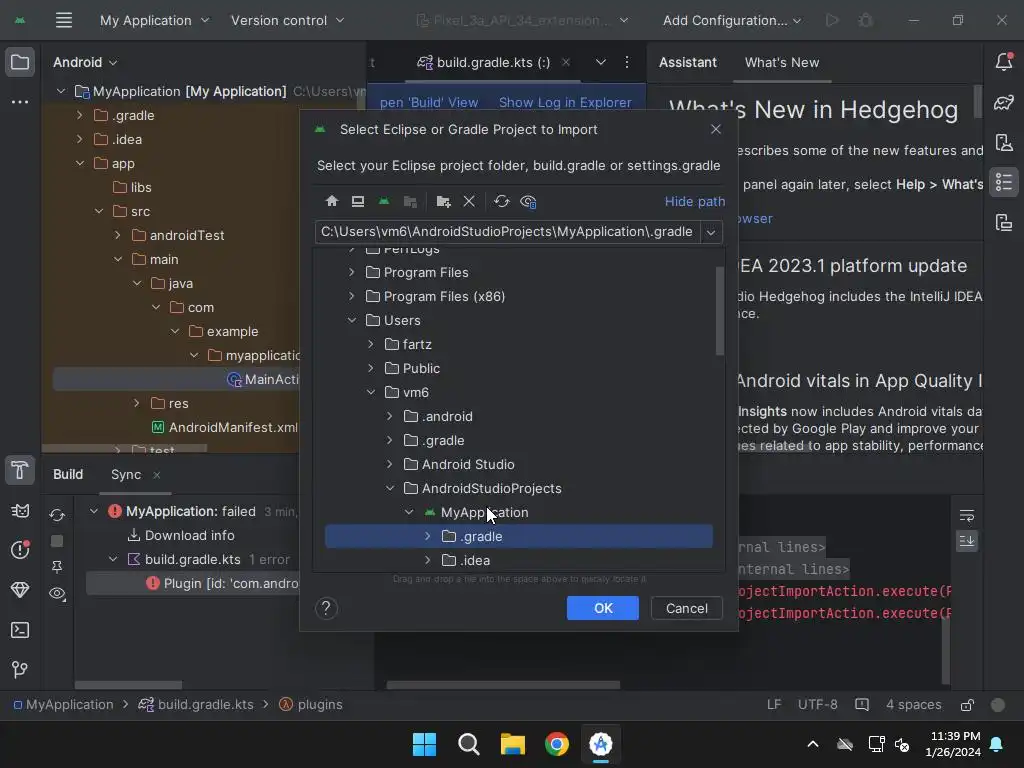The height and width of the screenshot is (768, 1024).
Task: Open the Version control dropdown
Action: [x=287, y=20]
